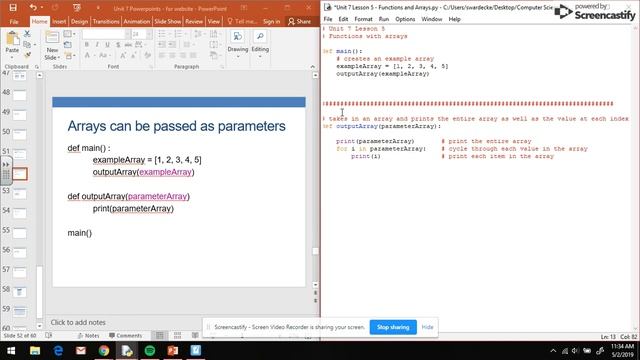Toggle Underline formatting
Viewport: 640px width, 360px height.
coord(107,44)
